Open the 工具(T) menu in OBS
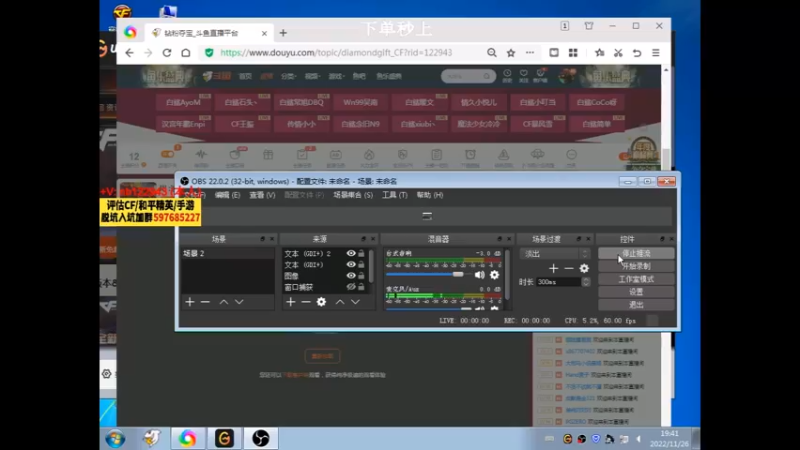The image size is (800, 450). 395,195
